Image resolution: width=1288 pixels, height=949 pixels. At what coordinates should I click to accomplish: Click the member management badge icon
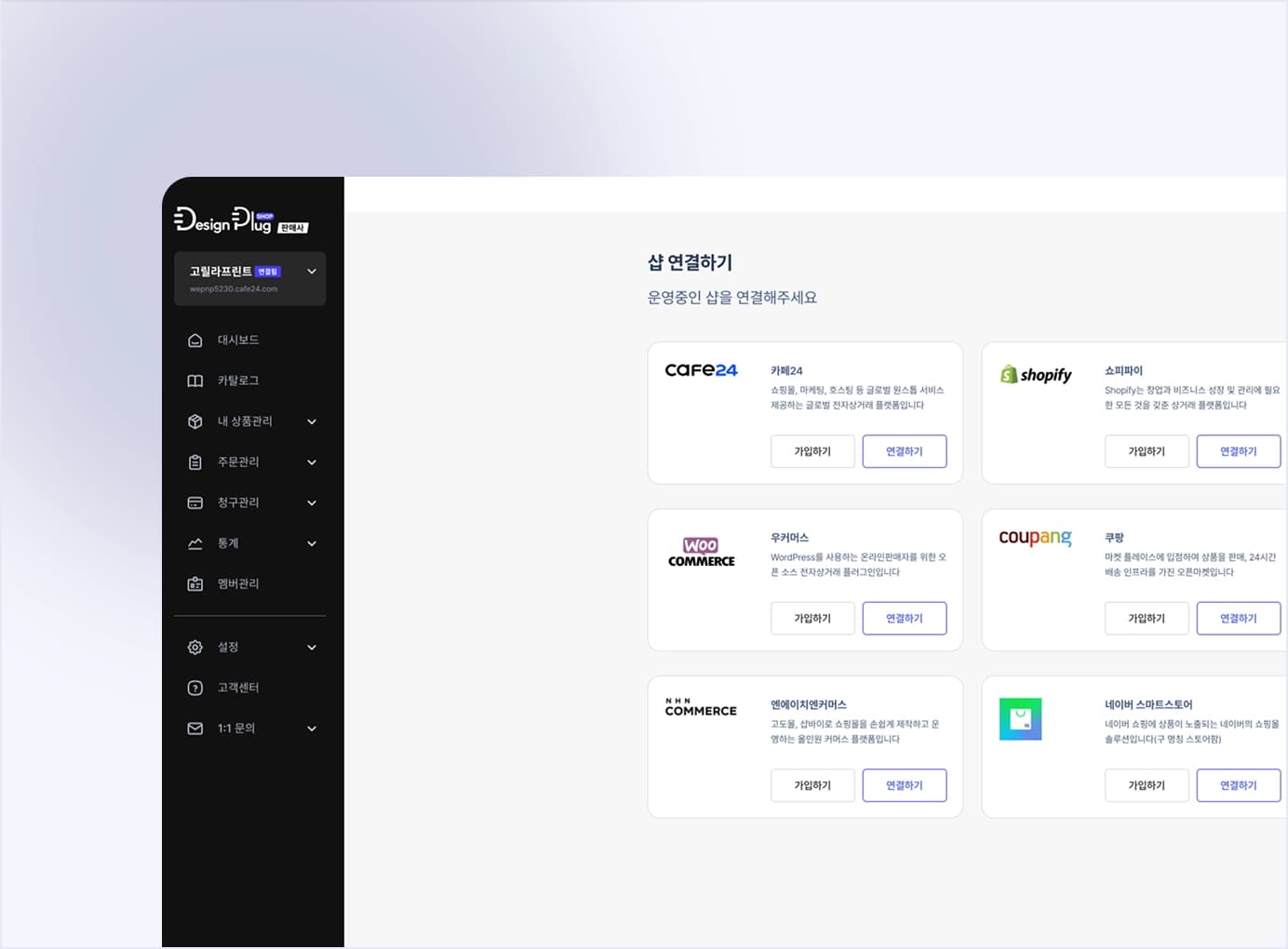(195, 584)
